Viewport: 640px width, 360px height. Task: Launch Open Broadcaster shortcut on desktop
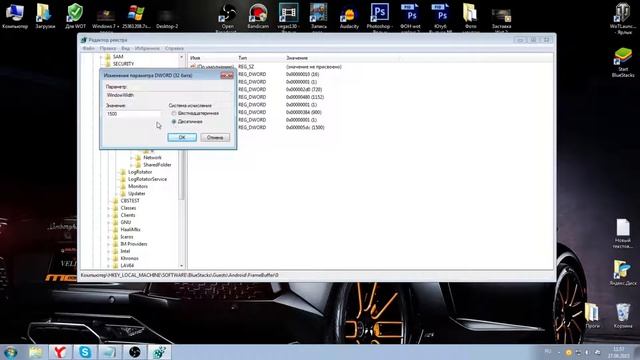[x=228, y=17]
